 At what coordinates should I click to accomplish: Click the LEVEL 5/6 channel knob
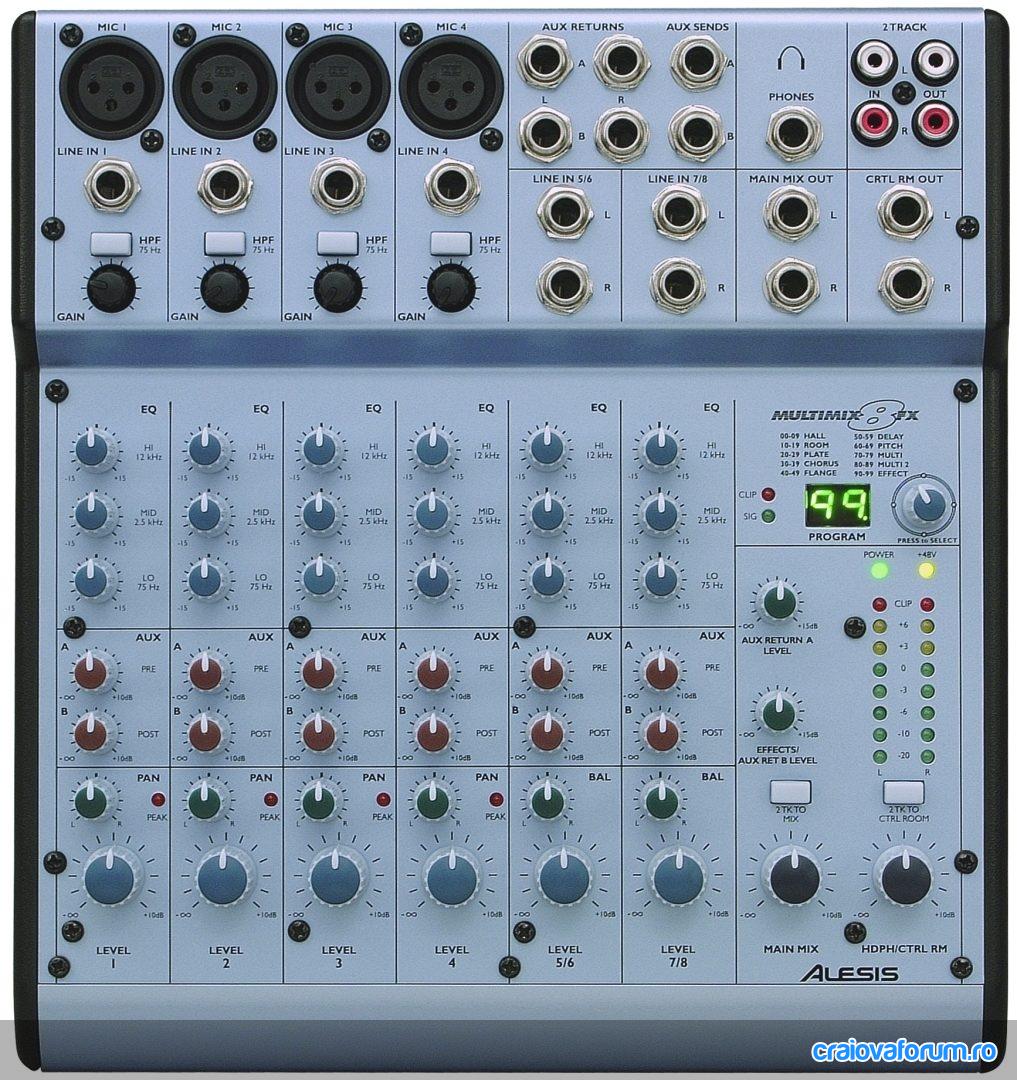[x=564, y=877]
